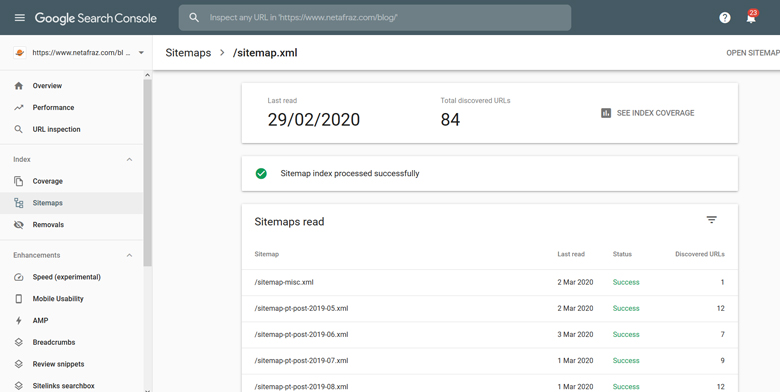Click the Coverage pages icon
The width and height of the screenshot is (780, 392).
[x=18, y=181]
